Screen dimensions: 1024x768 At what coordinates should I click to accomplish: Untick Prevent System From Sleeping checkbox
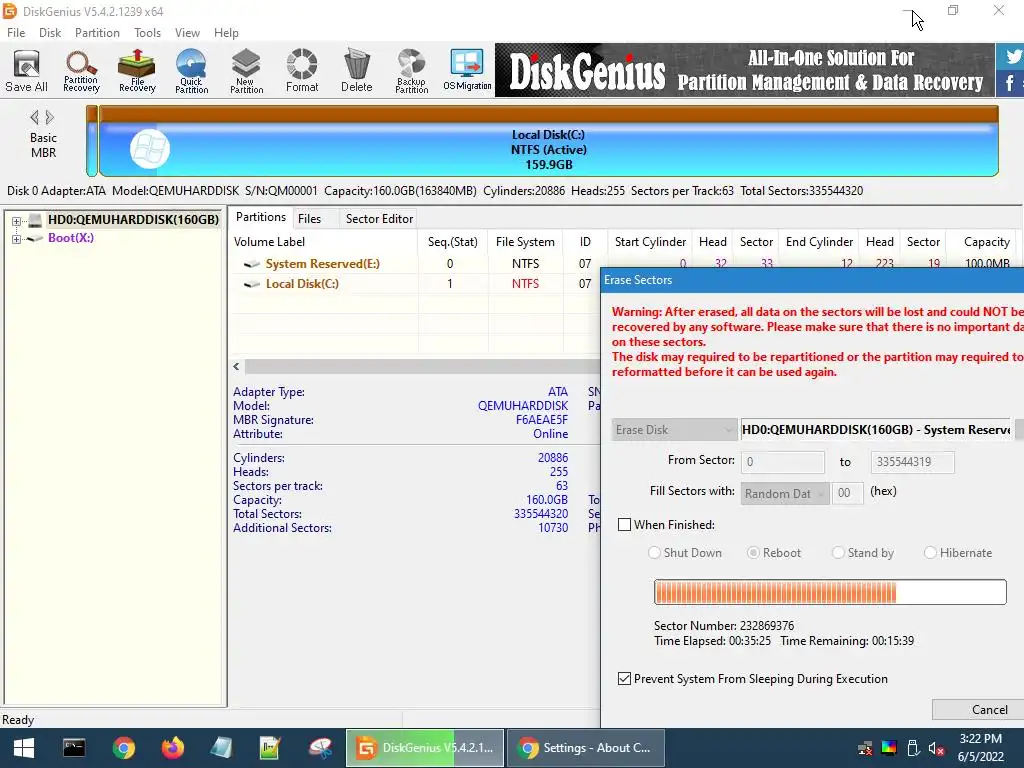[624, 679]
